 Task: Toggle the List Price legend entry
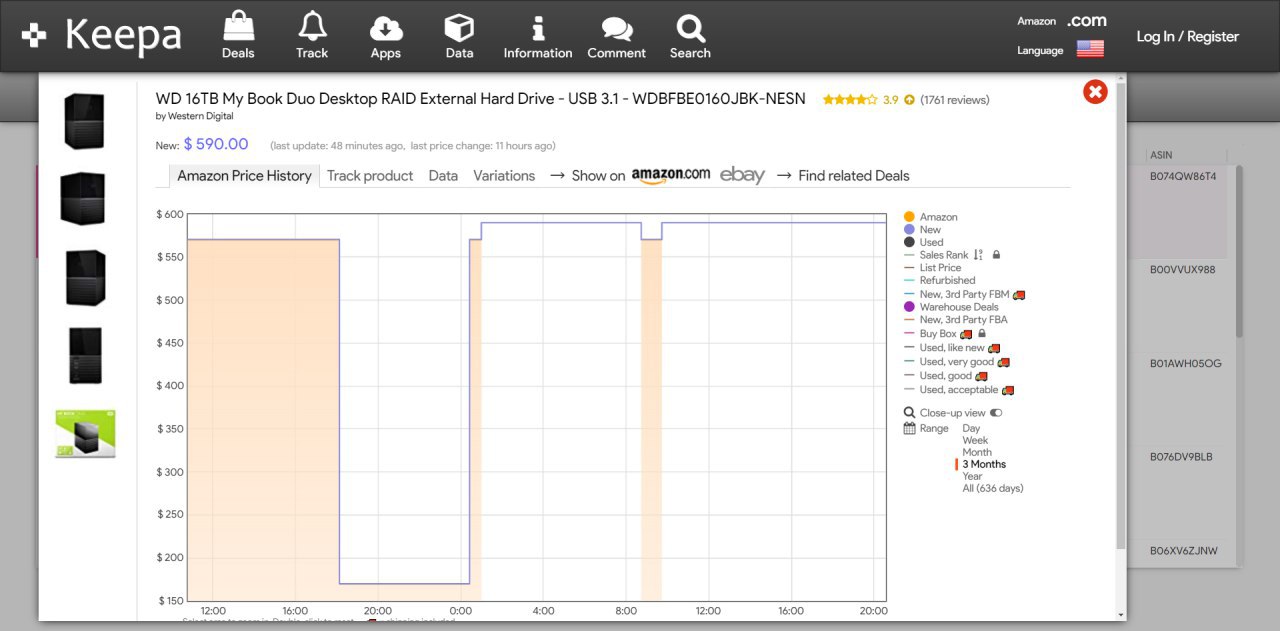(932, 268)
